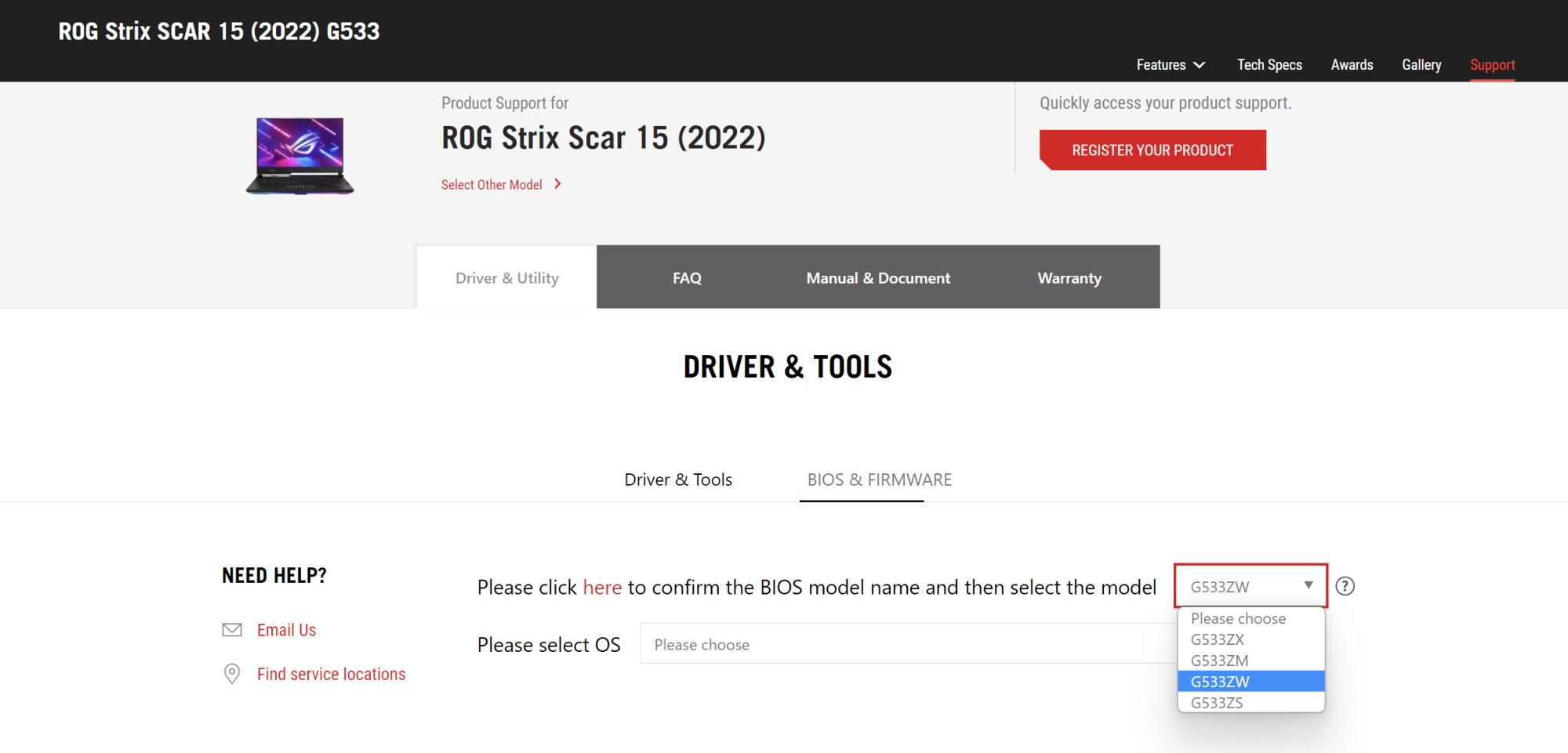Click Select Other Model link
The width and height of the screenshot is (1568, 753).
click(x=492, y=185)
